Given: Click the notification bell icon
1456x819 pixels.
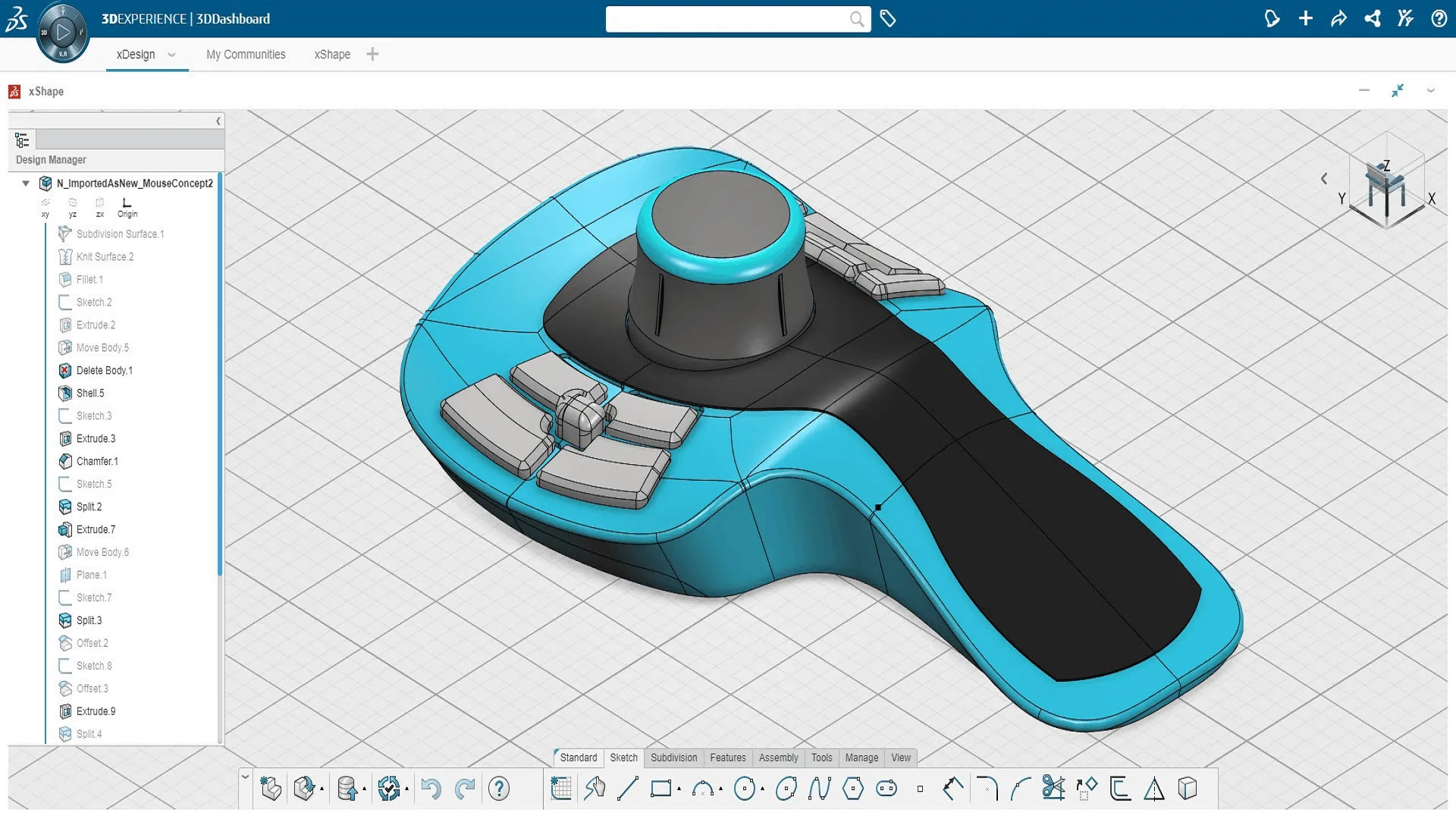Looking at the screenshot, I should (x=1272, y=19).
